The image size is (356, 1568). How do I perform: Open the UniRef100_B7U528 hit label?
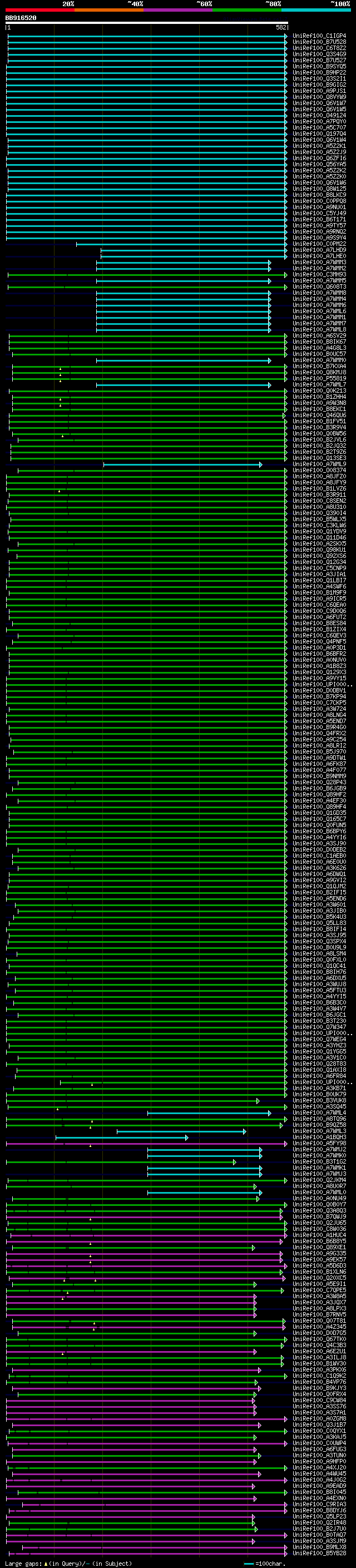tap(319, 42)
